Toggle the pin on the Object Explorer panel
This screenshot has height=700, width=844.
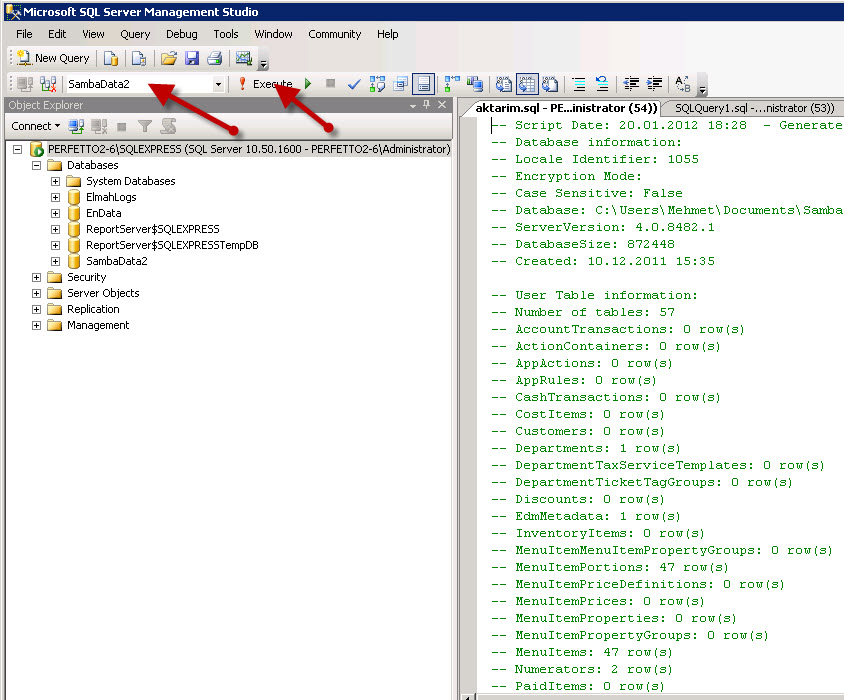(428, 104)
